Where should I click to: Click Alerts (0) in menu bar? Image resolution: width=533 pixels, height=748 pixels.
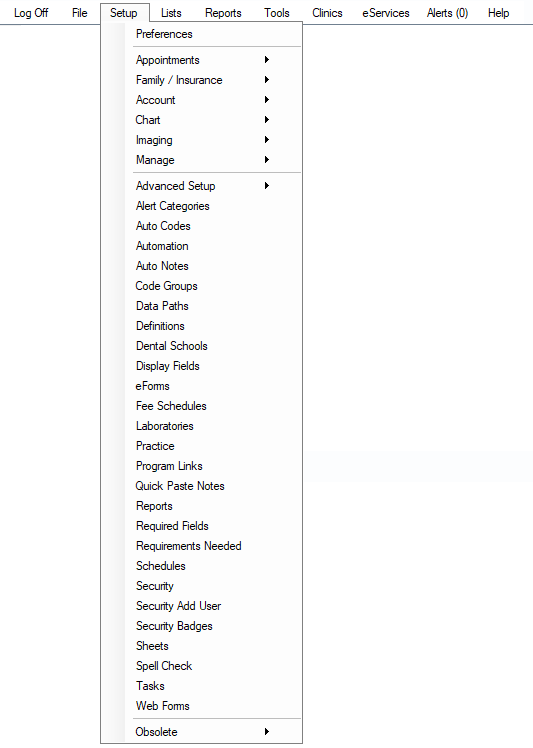click(447, 13)
